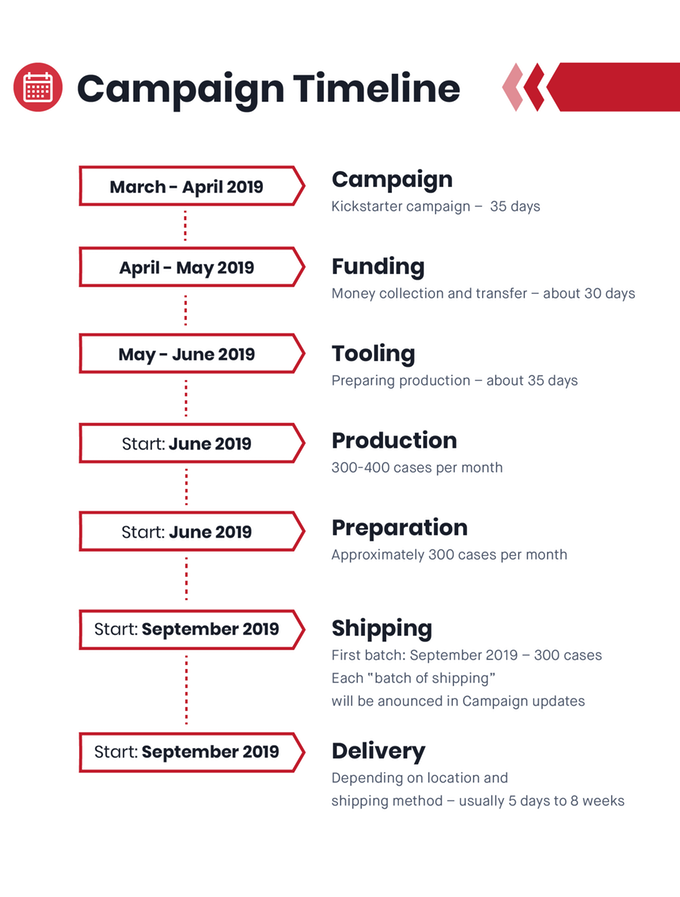Click the solid red banner shape
Screen dimensions: 680x897
(x=613, y=87)
